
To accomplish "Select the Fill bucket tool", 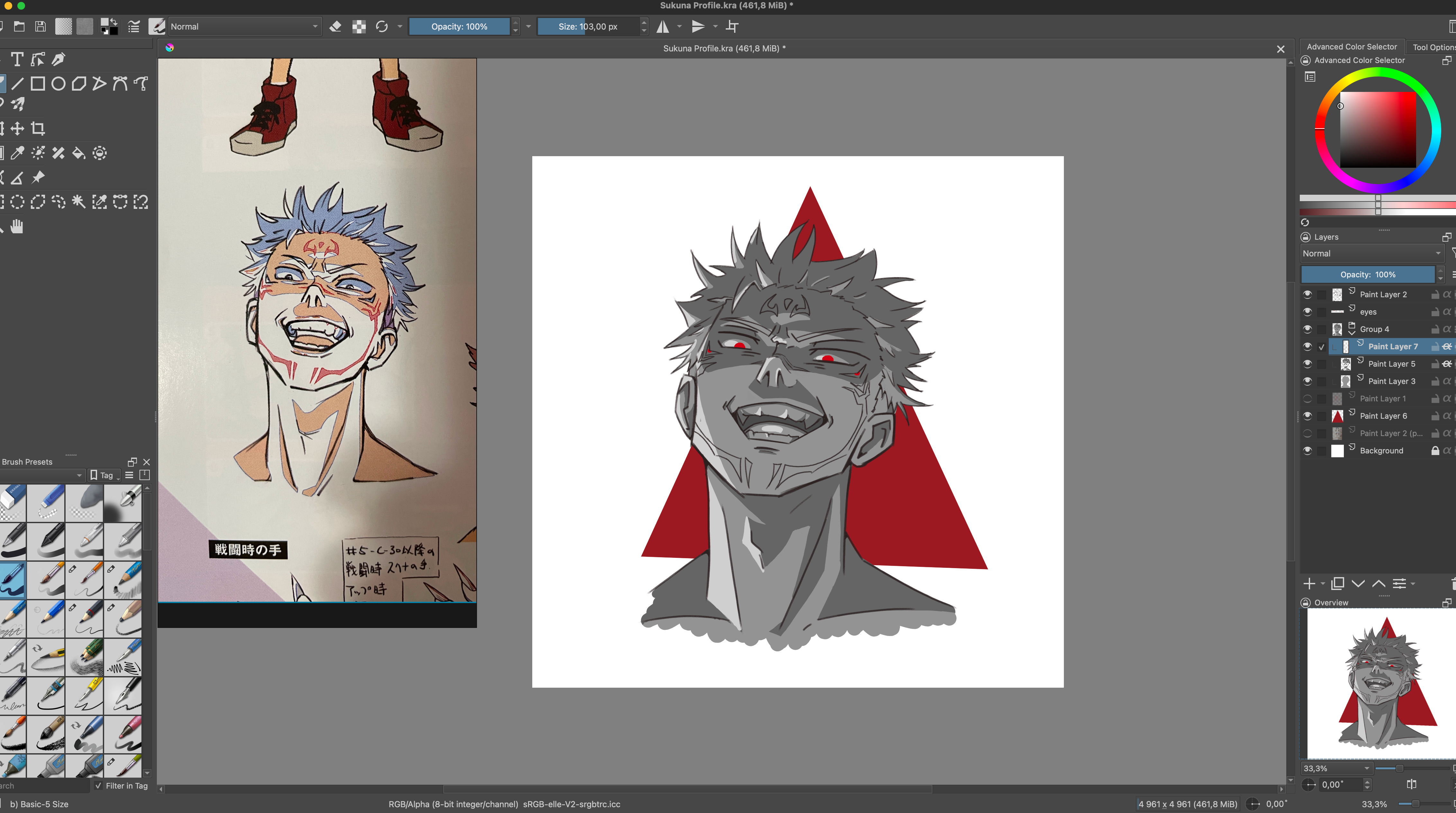I will tap(78, 153).
